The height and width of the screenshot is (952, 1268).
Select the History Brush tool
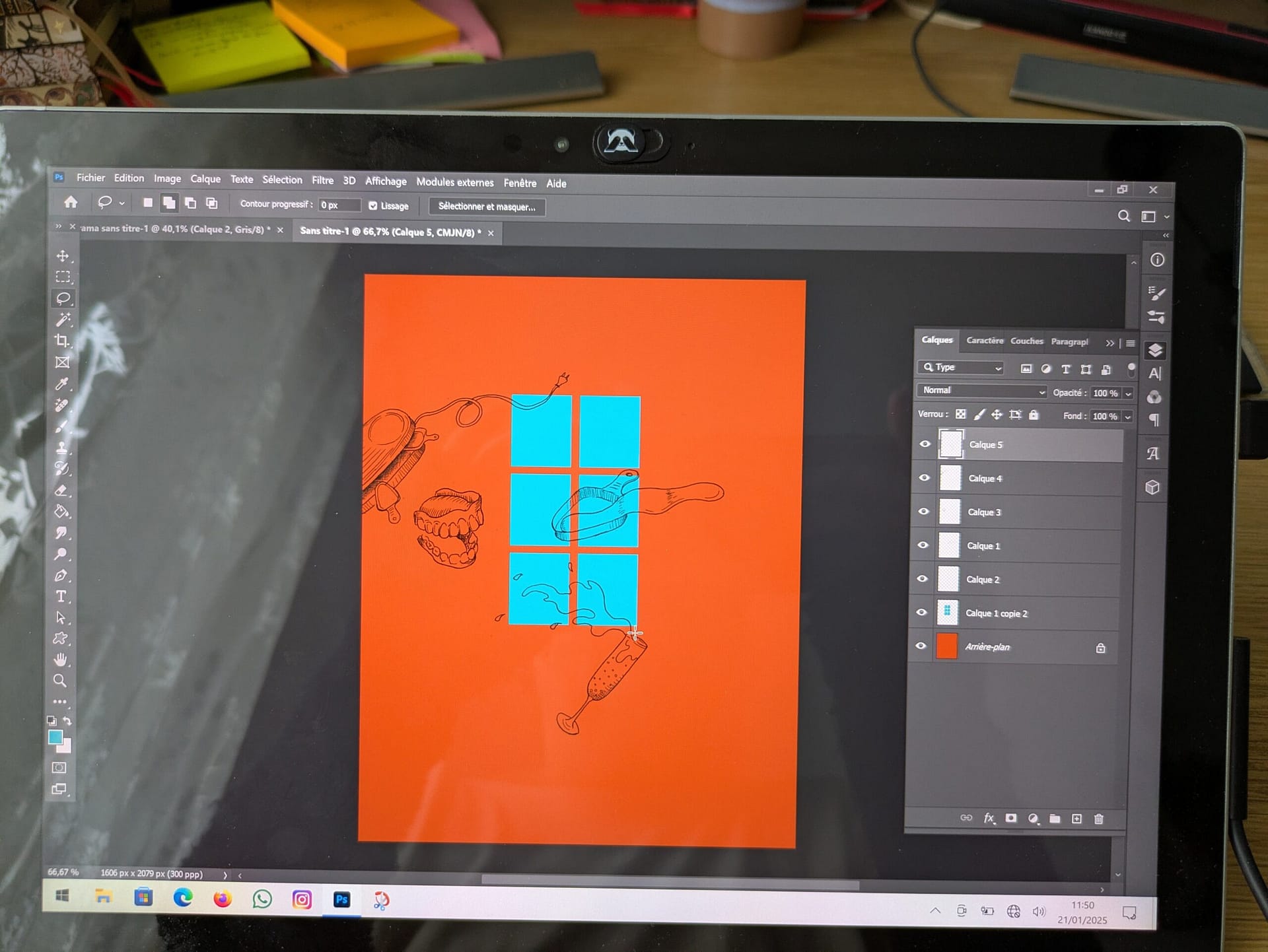(62, 469)
